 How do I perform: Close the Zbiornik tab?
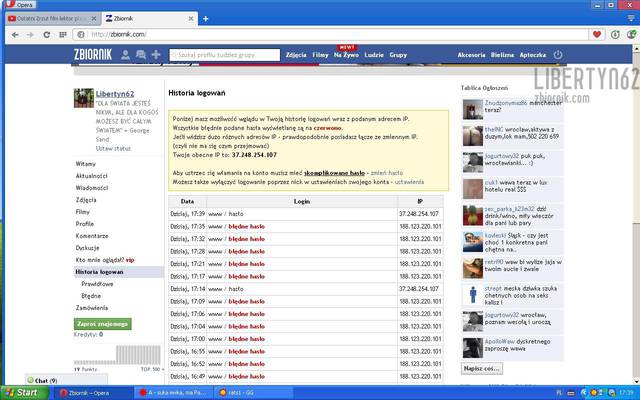191,18
